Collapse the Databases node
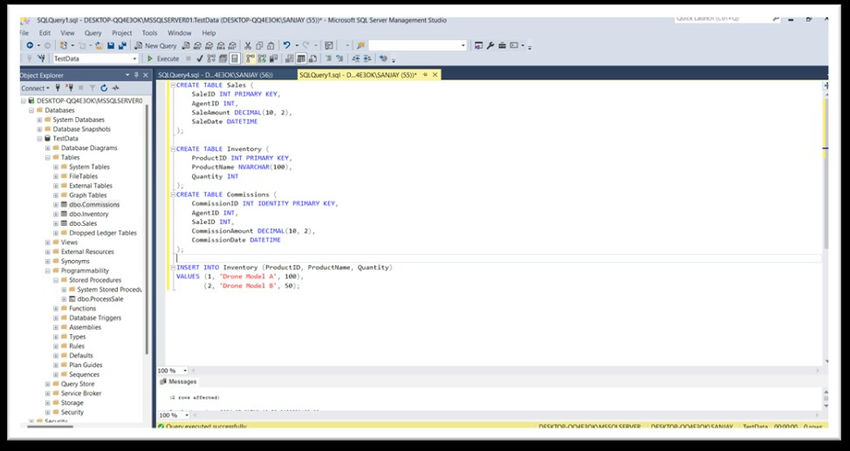Screen dimensions: 850x451 [x=31, y=110]
